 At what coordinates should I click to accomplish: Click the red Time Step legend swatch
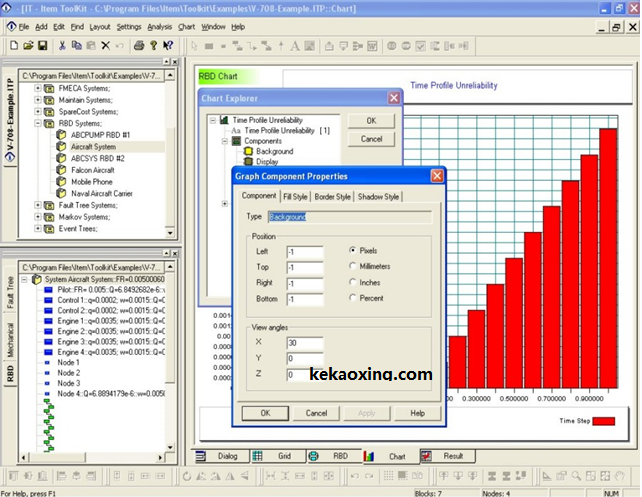click(x=603, y=421)
